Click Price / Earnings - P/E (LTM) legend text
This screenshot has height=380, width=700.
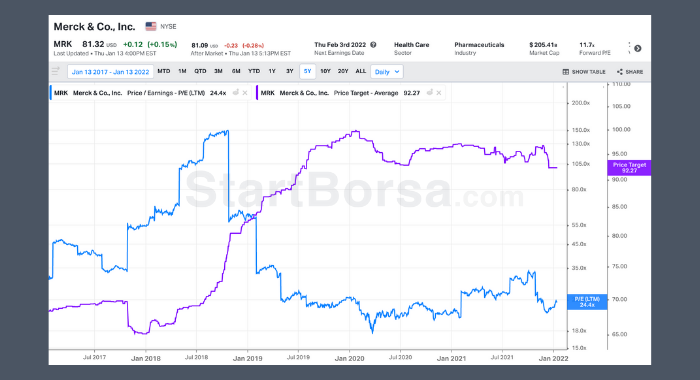pos(166,93)
